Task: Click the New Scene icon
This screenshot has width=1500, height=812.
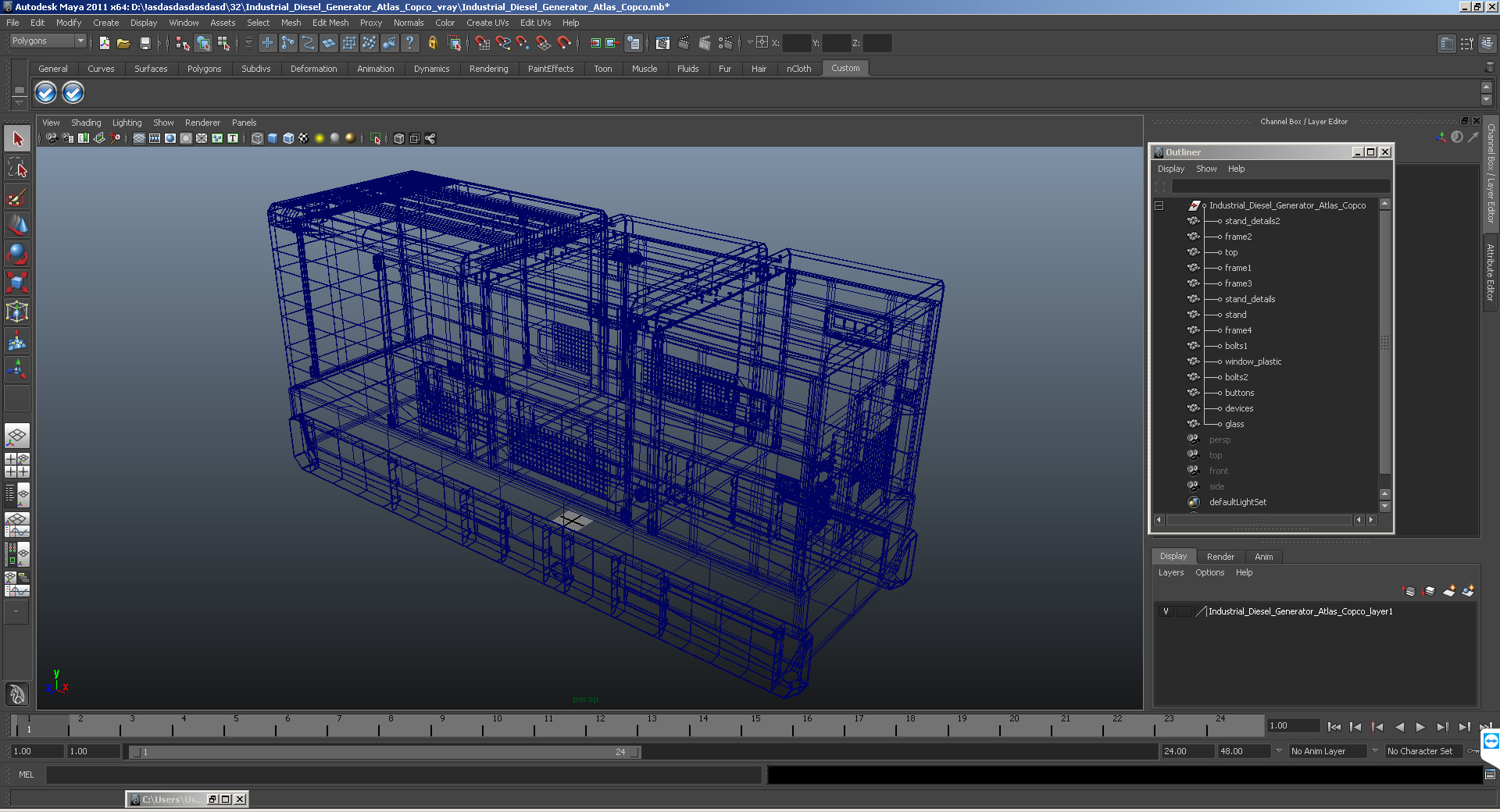Action: [x=104, y=43]
